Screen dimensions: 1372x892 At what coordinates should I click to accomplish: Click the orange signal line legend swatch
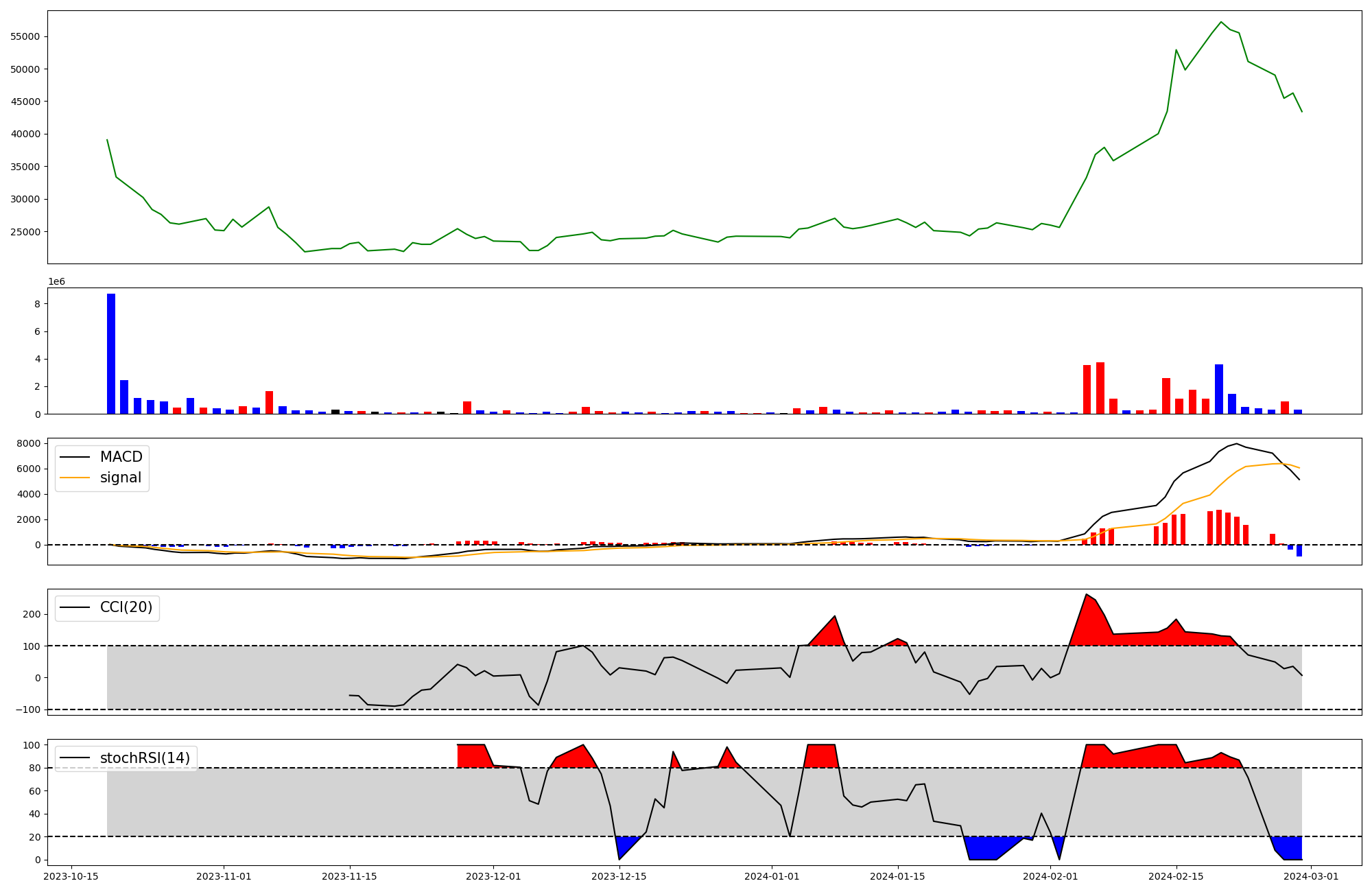[x=75, y=478]
